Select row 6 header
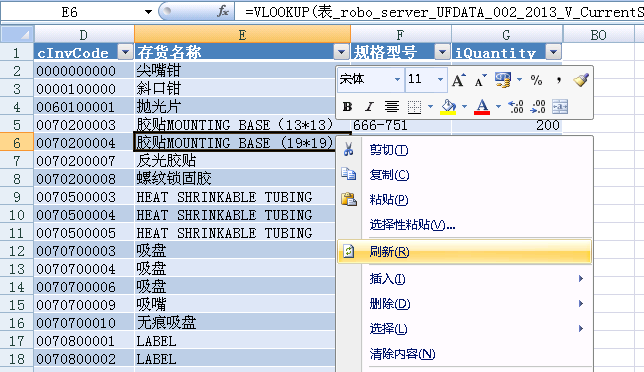This screenshot has height=372, width=644. tap(16, 143)
